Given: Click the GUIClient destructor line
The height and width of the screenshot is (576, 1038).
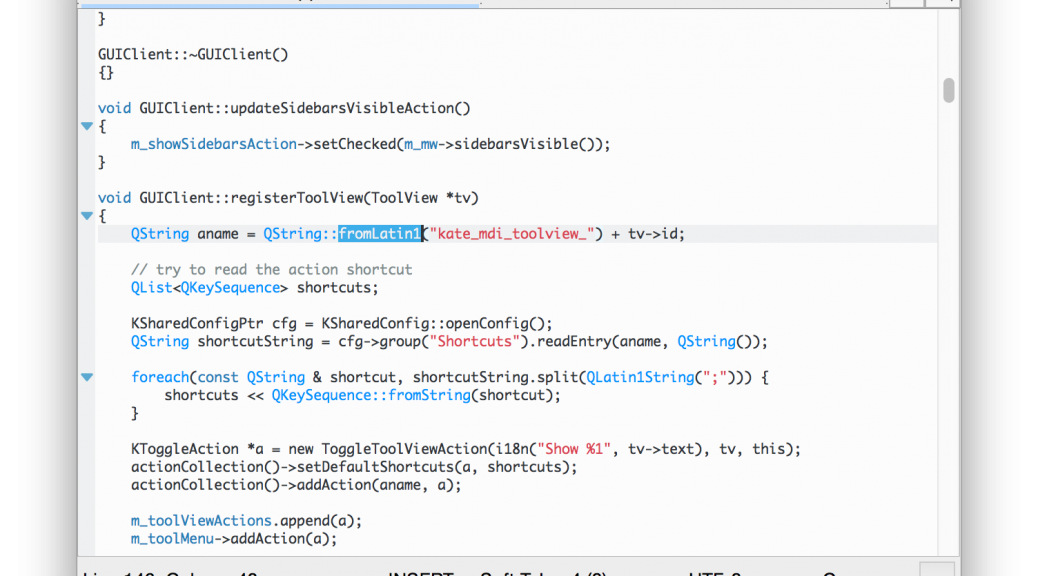Looking at the screenshot, I should tap(193, 54).
